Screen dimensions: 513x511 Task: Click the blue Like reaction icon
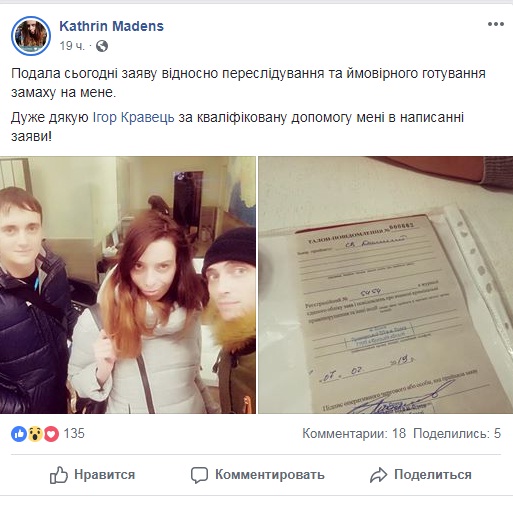pyautogui.click(x=19, y=434)
